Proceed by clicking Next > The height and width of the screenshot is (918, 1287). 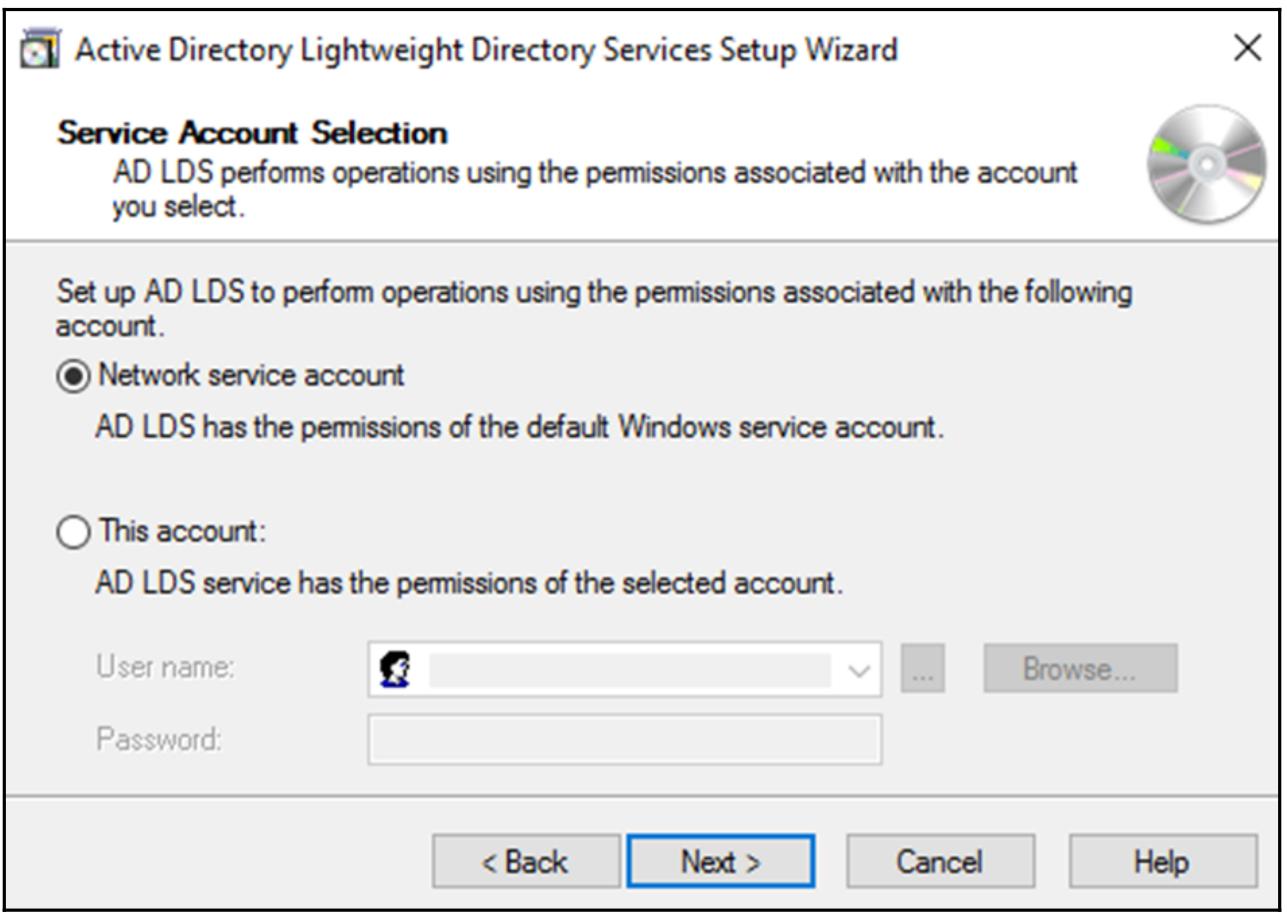point(720,861)
